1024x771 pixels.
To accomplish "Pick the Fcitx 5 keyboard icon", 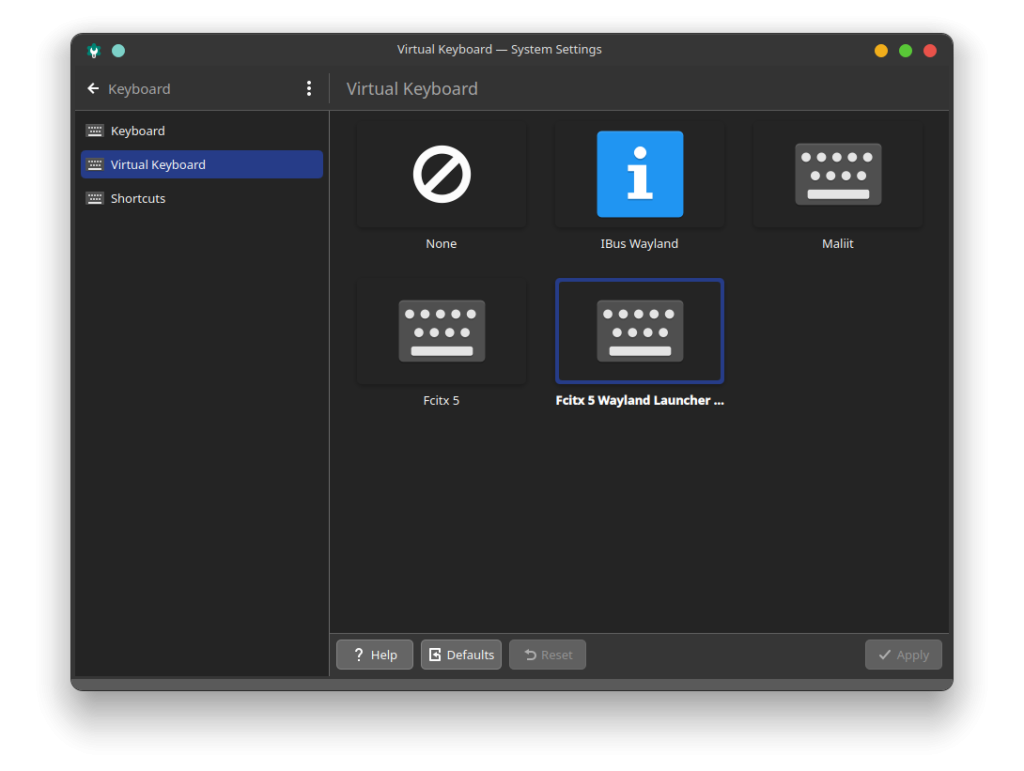I will 441,331.
